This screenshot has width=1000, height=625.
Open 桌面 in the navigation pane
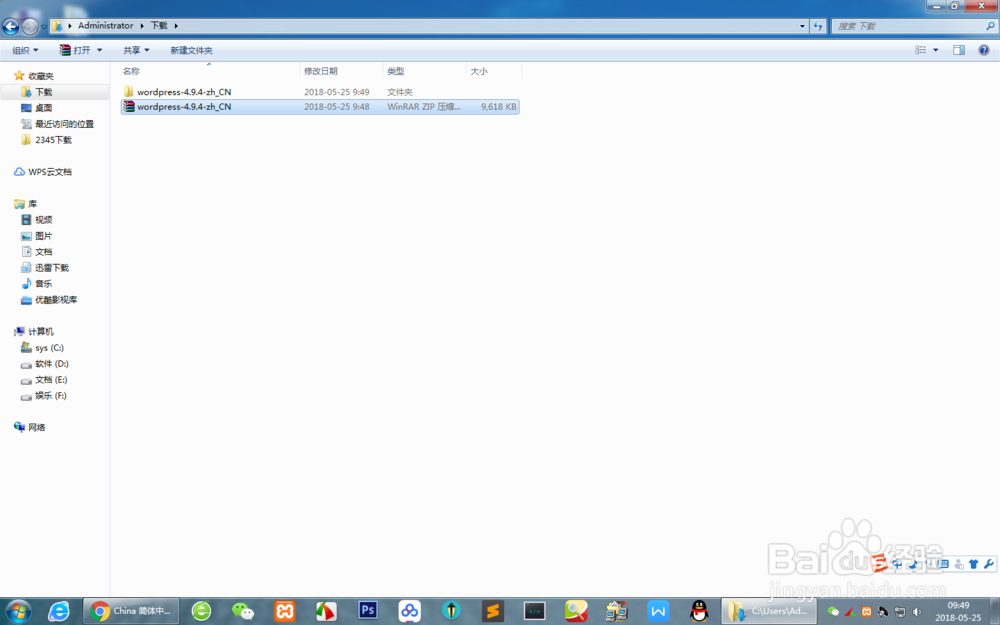click(43, 108)
